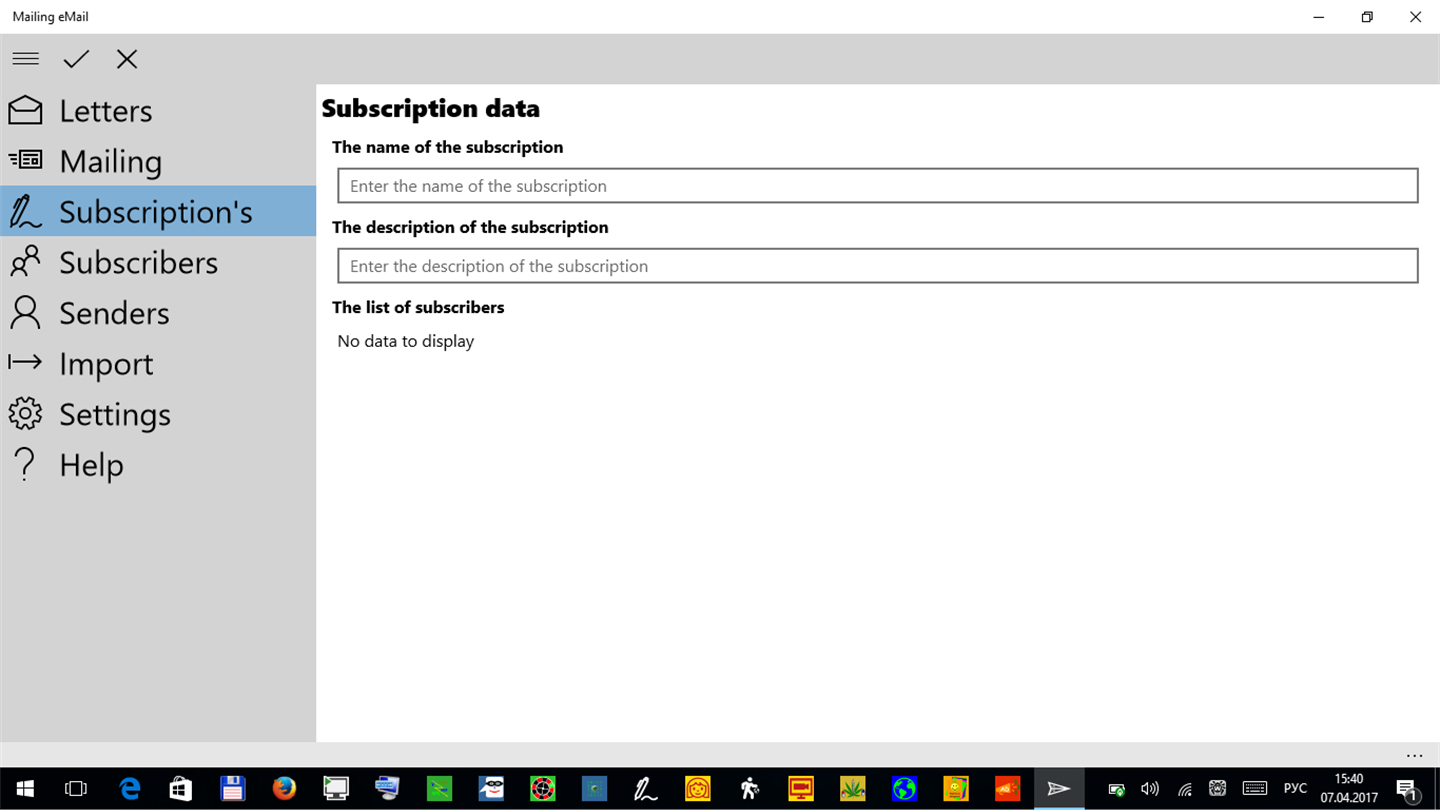Navigate to Senders
Viewport: 1440px width, 810px height.
click(x=158, y=313)
